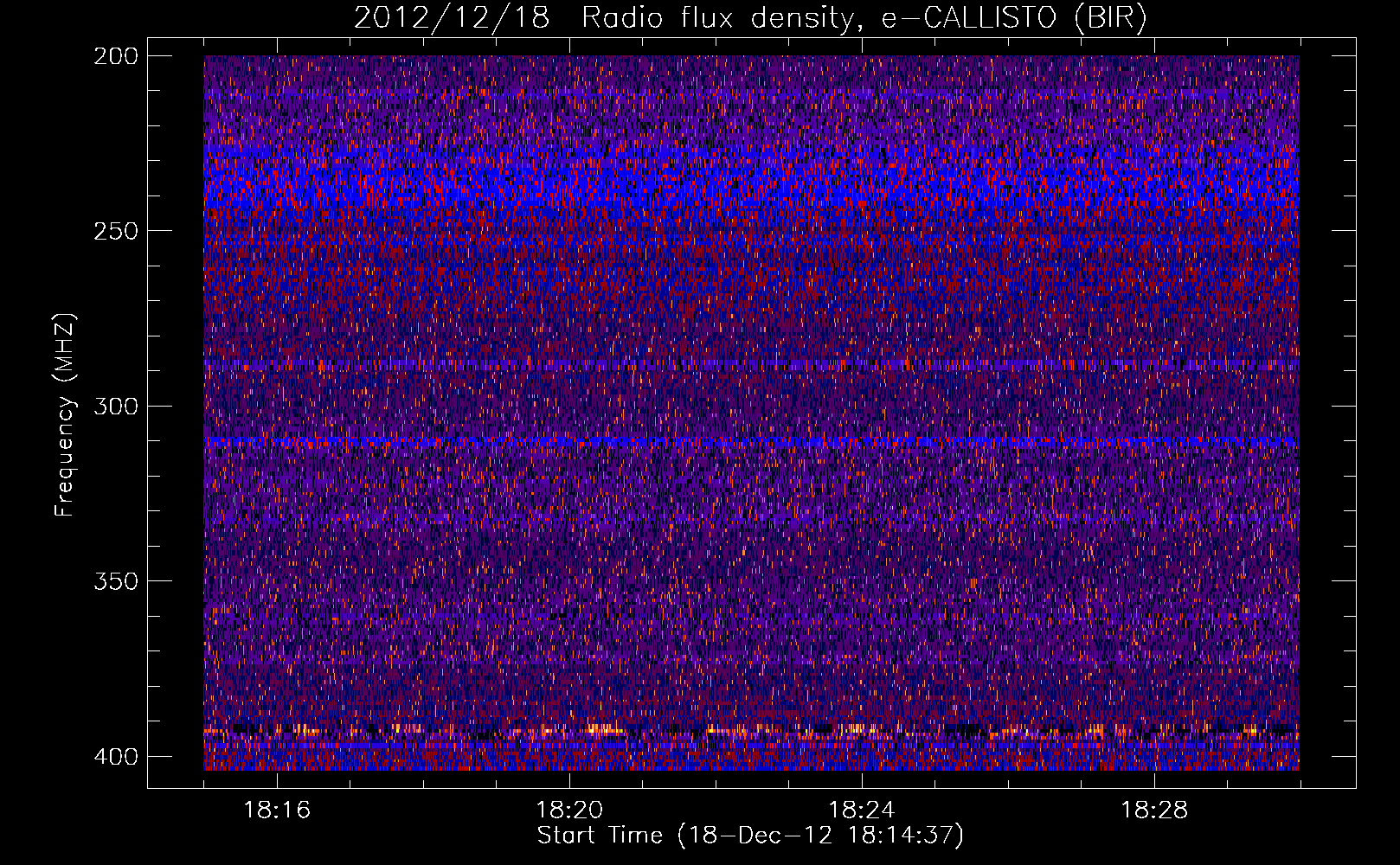Click the 18:28 time tick label
The height and width of the screenshot is (865, 1400).
(x=1154, y=811)
